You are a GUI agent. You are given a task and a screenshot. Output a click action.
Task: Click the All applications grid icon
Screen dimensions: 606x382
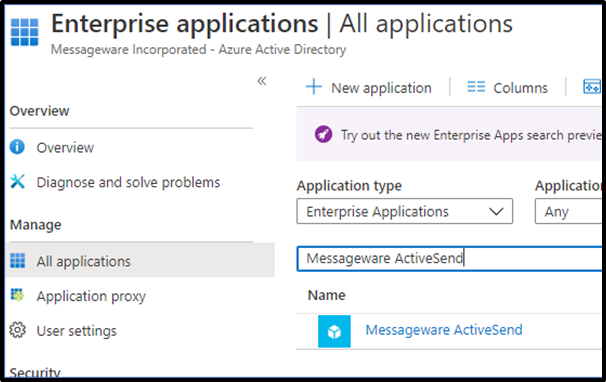click(x=17, y=261)
